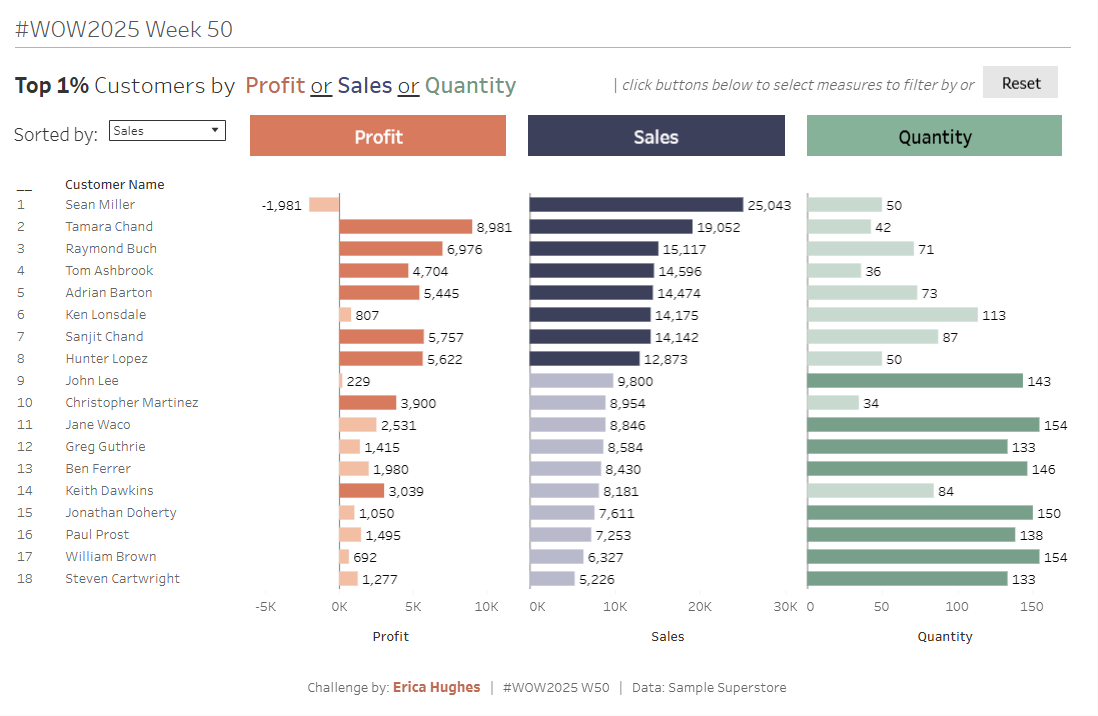The width and height of the screenshot is (1098, 716).
Task: Click John Lee's sales bar
Action: point(571,381)
